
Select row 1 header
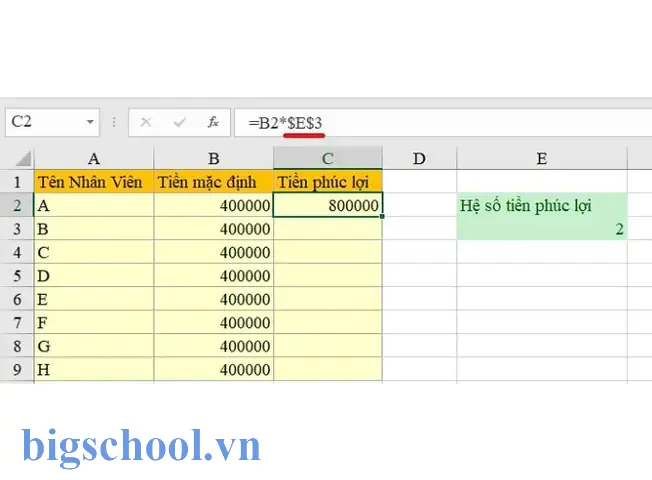pyautogui.click(x=17, y=181)
